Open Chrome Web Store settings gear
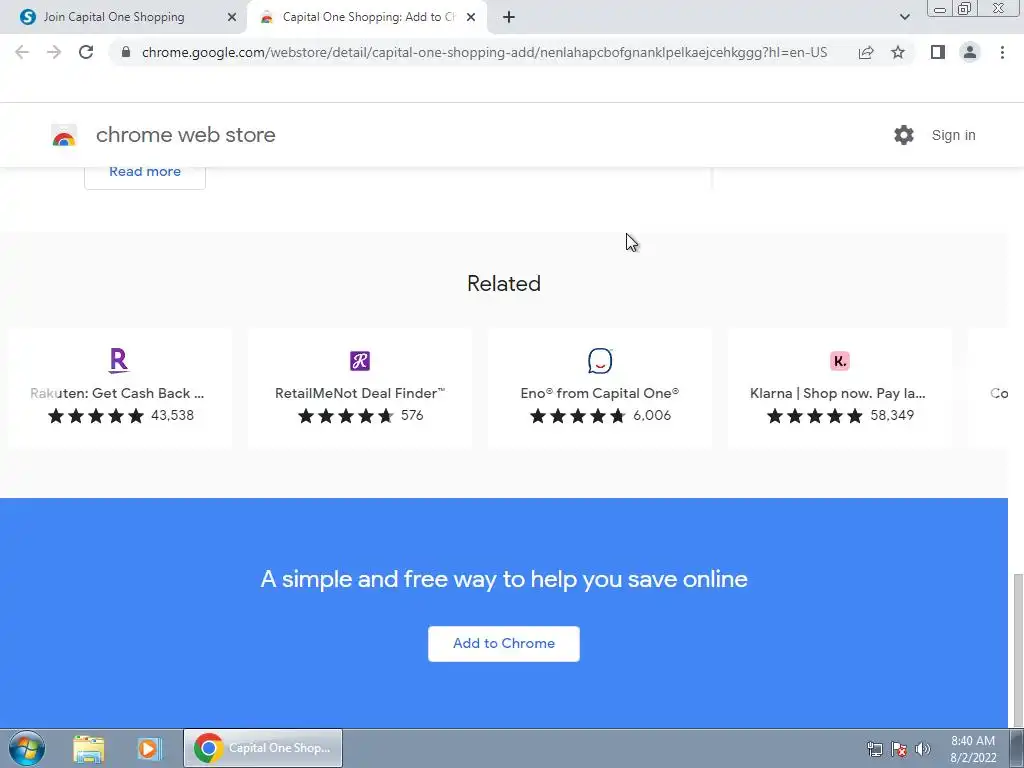 pyautogui.click(x=904, y=135)
